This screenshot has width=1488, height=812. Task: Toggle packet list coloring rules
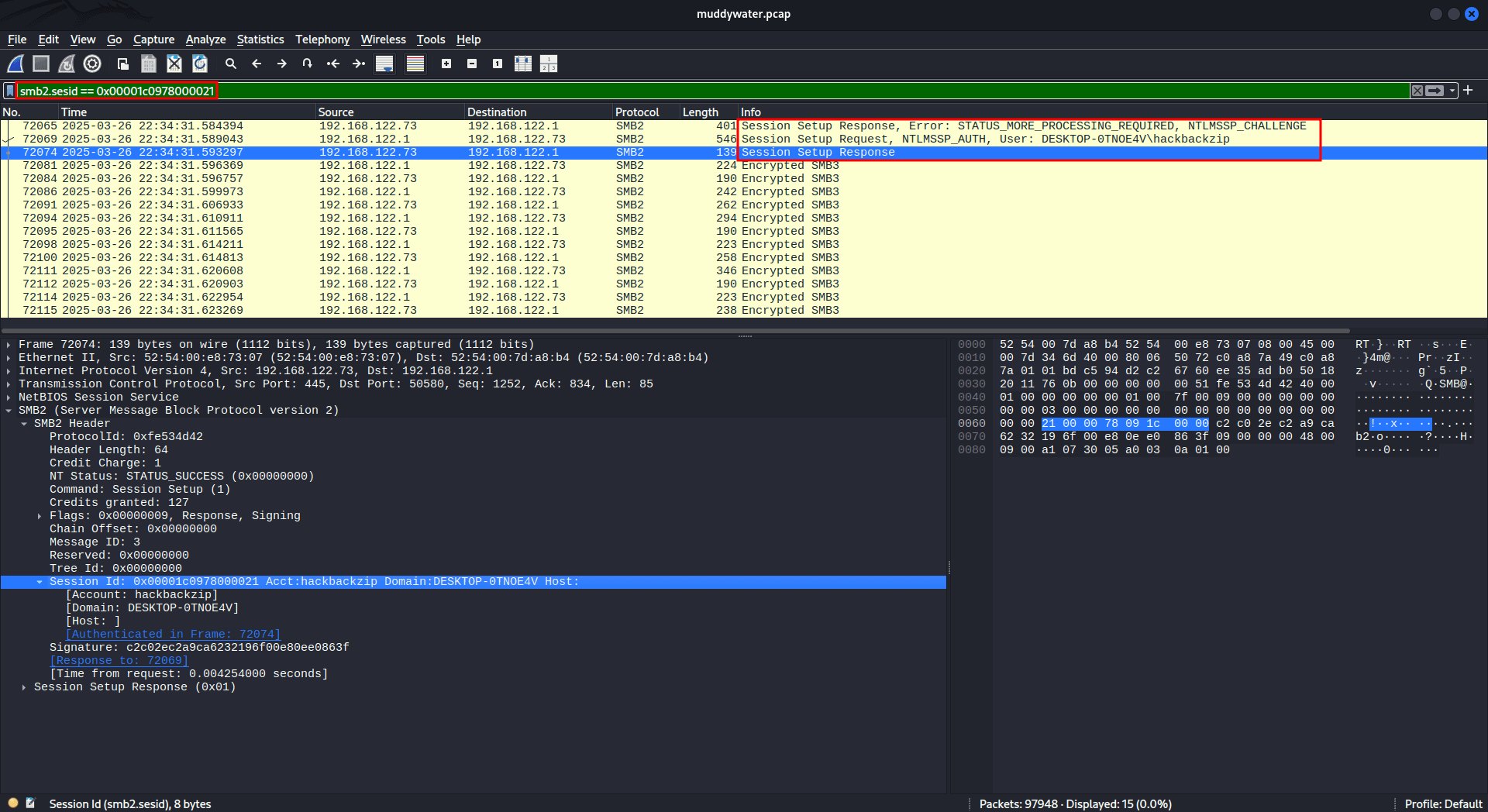415,64
